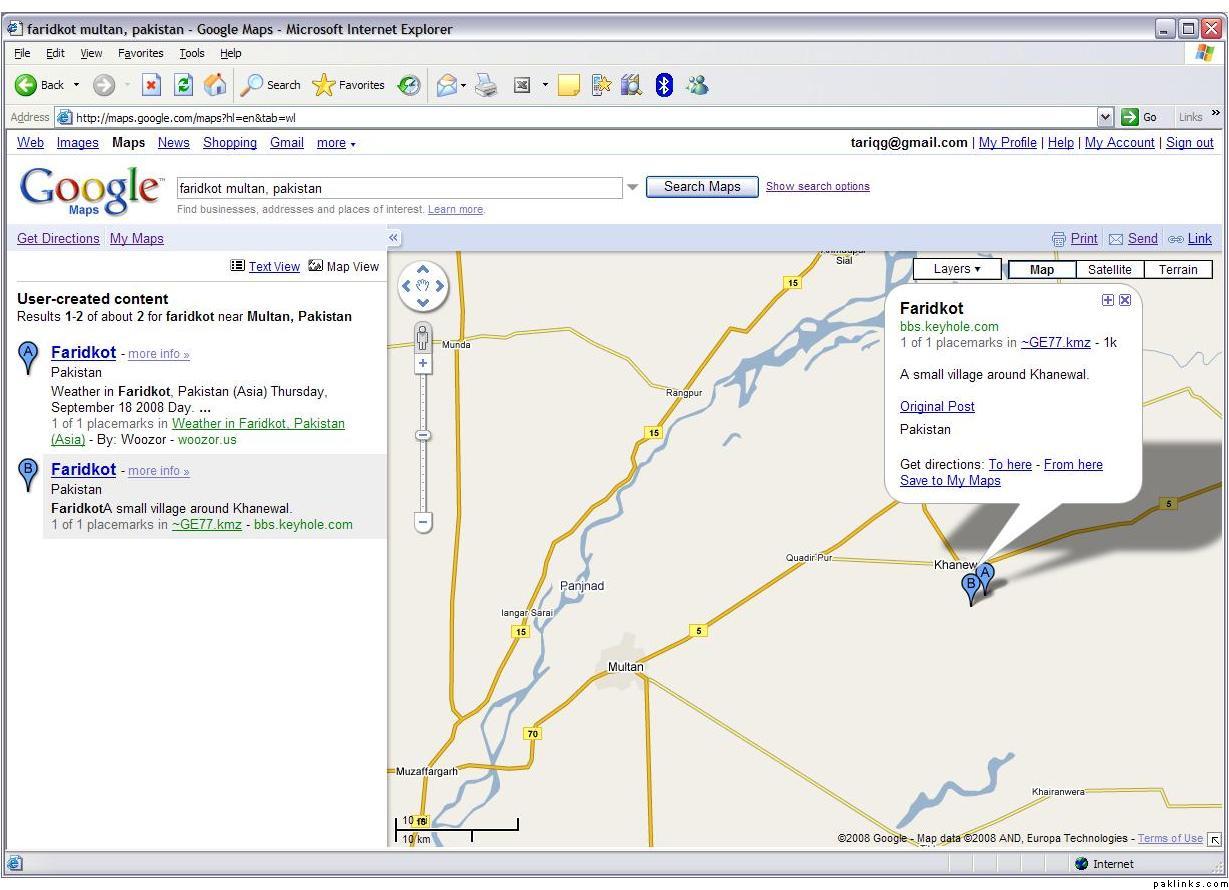Click the Search Maps button

[702, 187]
